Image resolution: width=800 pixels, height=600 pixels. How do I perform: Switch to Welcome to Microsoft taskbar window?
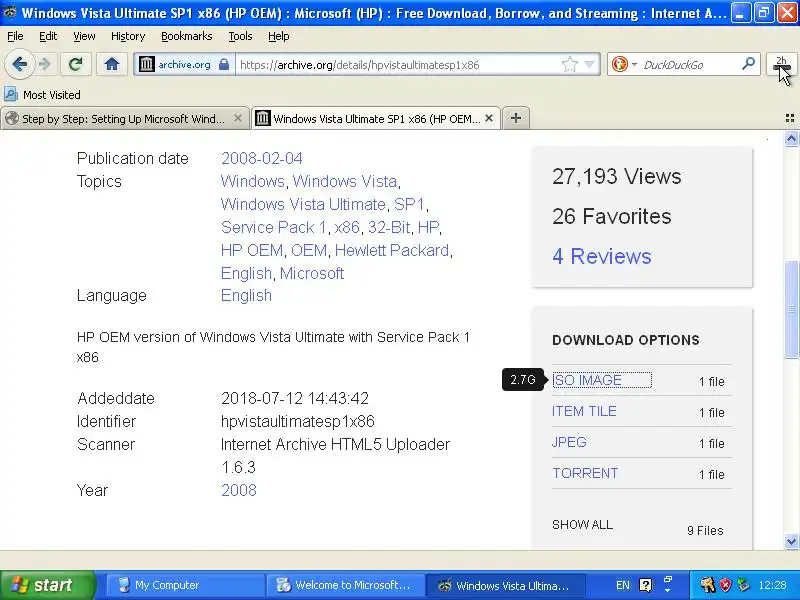click(345, 585)
